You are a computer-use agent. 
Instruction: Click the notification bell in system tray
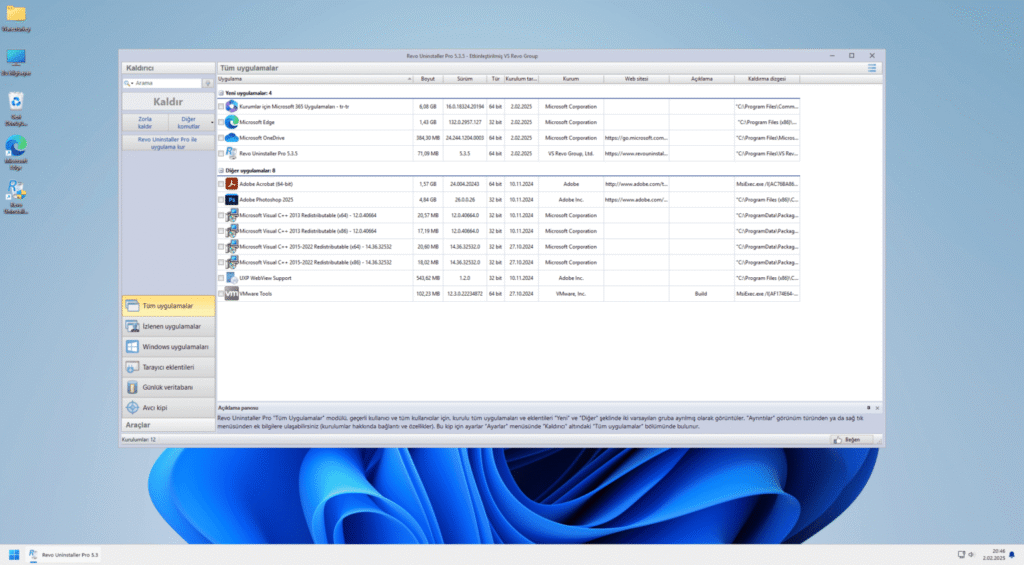[x=1012, y=555]
